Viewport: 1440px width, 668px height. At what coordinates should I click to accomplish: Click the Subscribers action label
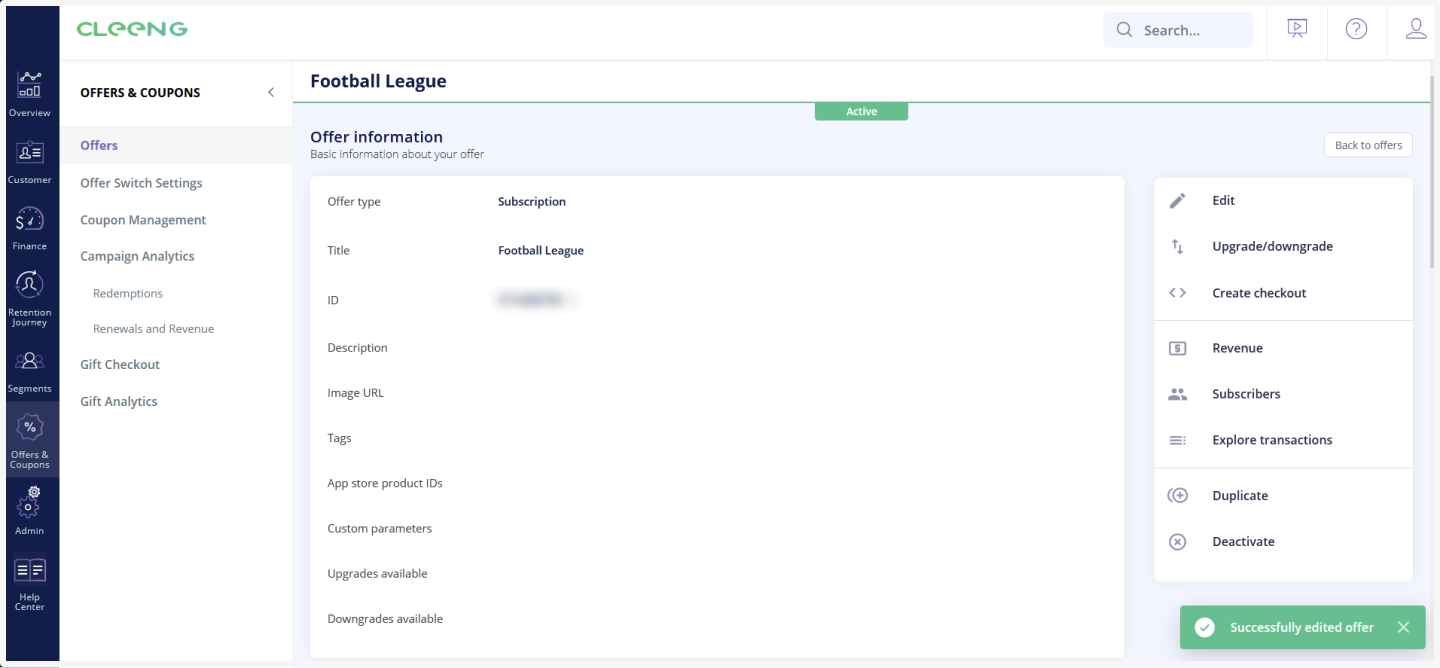(x=1246, y=394)
